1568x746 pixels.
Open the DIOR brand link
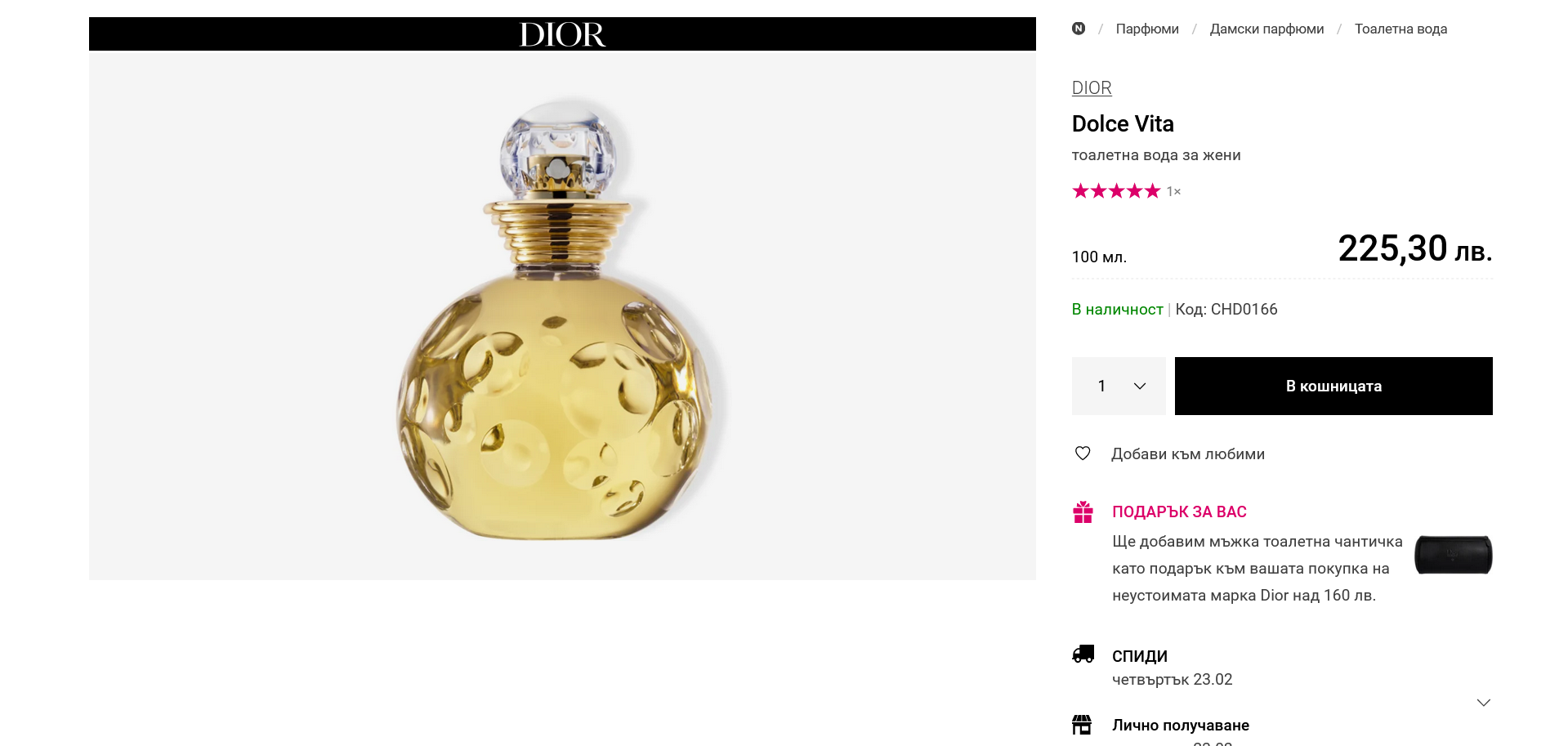[1092, 88]
